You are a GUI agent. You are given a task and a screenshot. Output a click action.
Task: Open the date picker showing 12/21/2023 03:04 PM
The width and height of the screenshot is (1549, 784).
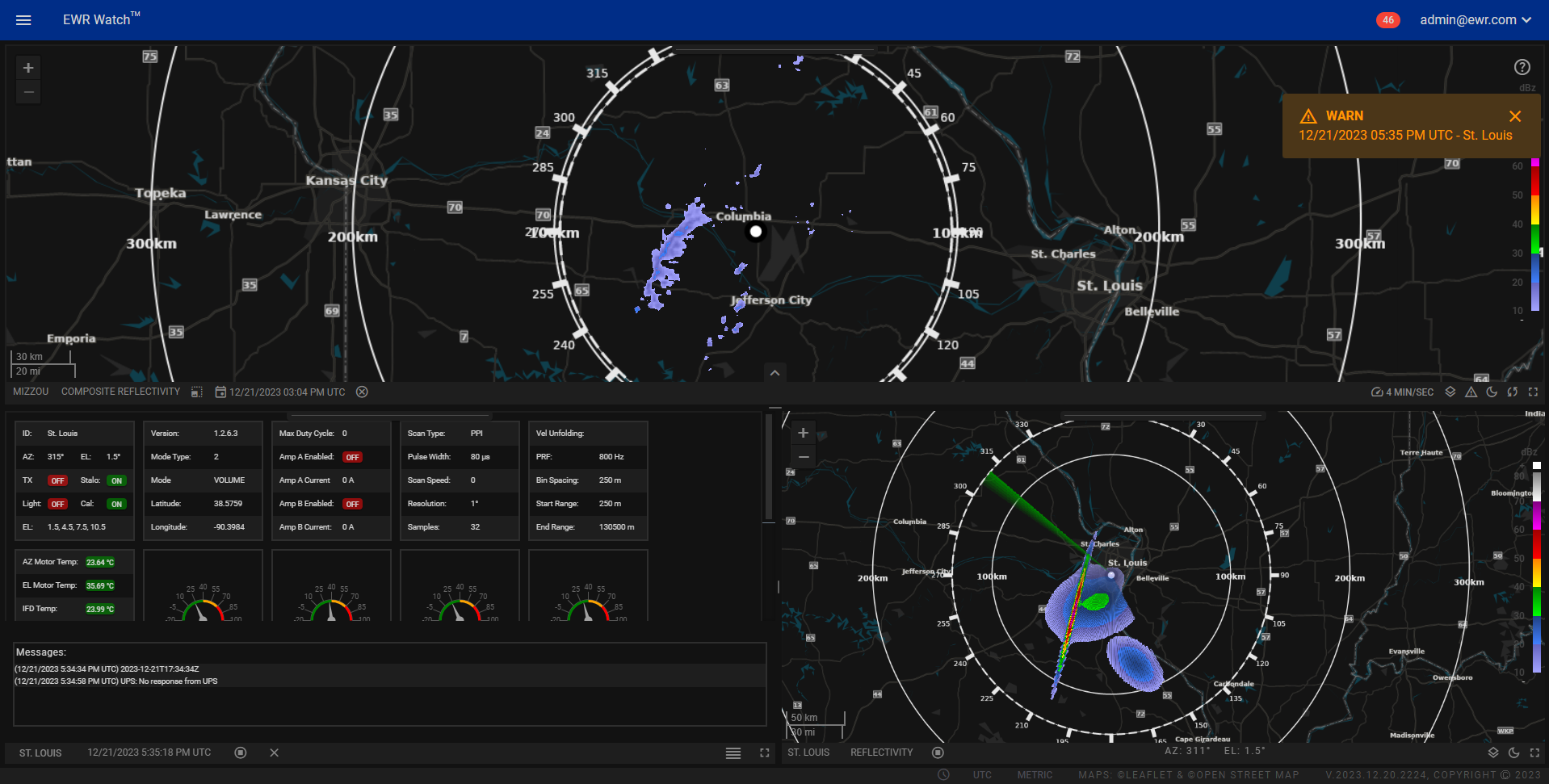click(x=279, y=392)
